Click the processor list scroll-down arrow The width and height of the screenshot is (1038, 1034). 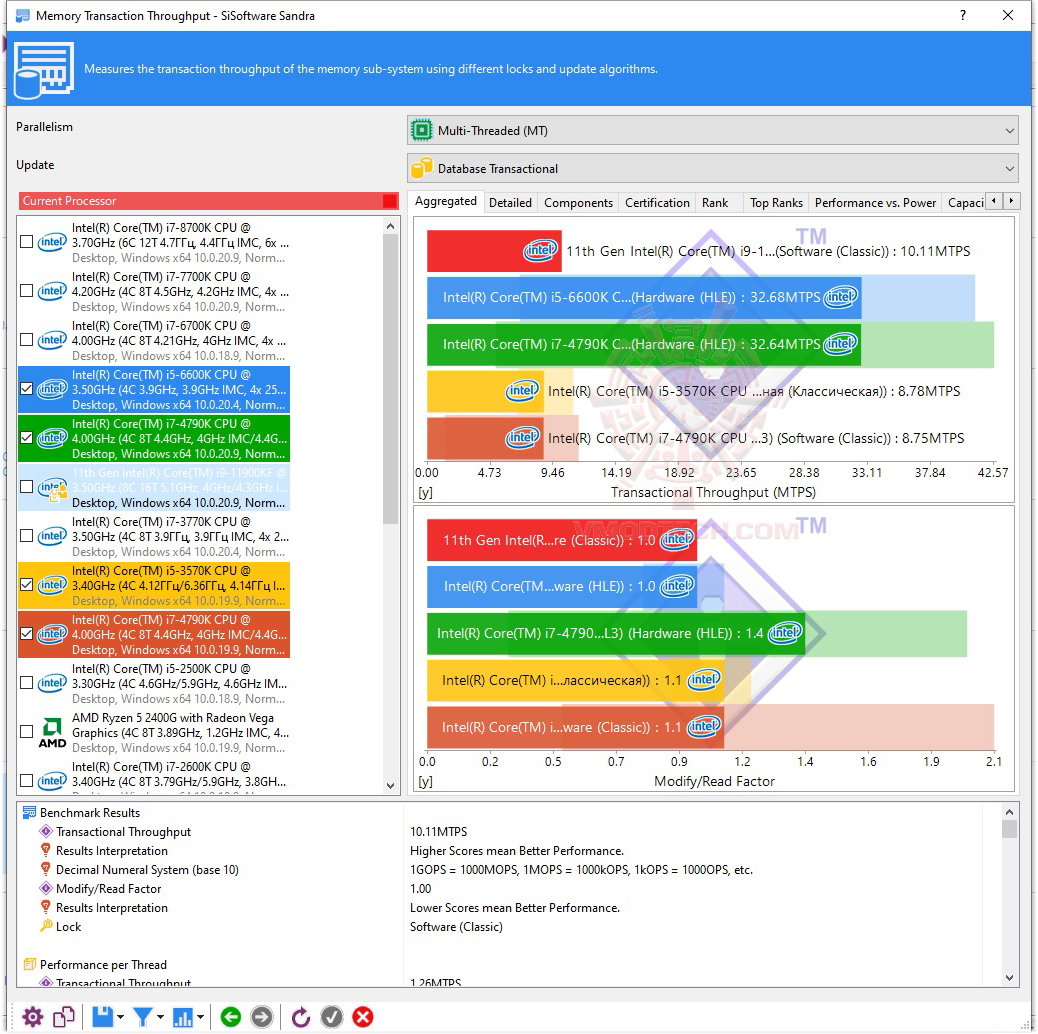[x=391, y=786]
